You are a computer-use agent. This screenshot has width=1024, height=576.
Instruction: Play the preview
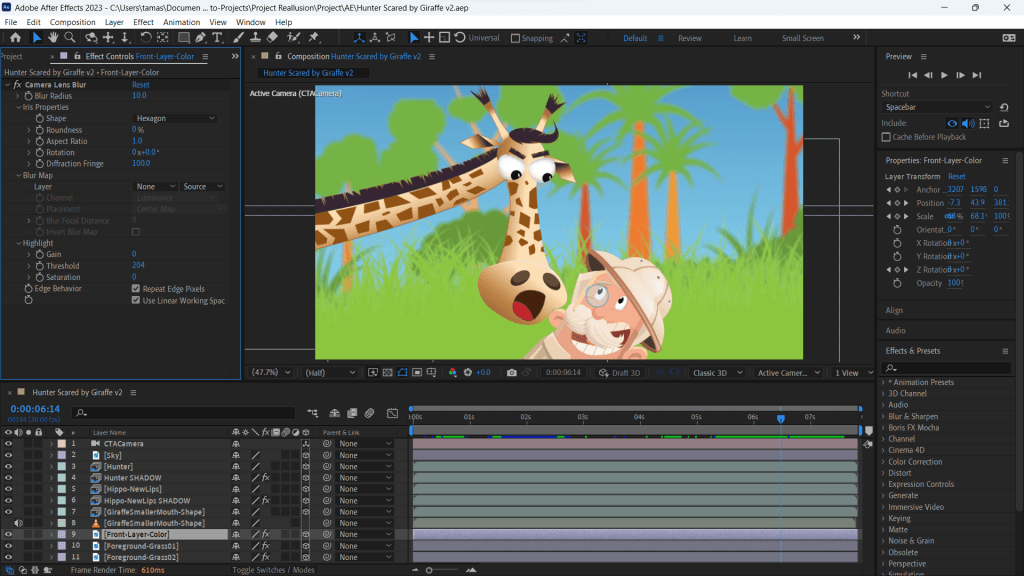pyautogui.click(x=944, y=75)
